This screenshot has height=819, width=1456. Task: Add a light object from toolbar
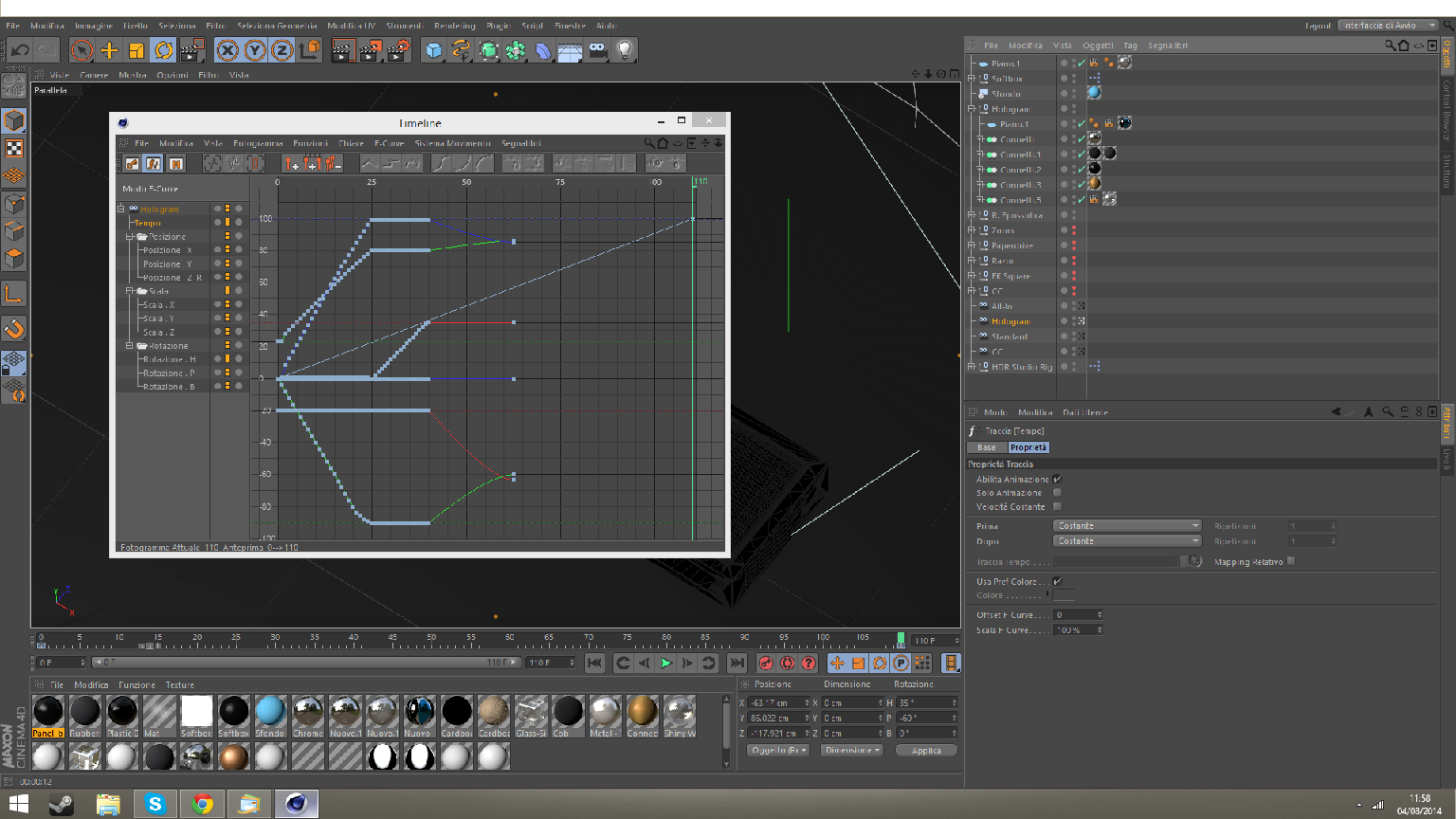click(625, 50)
